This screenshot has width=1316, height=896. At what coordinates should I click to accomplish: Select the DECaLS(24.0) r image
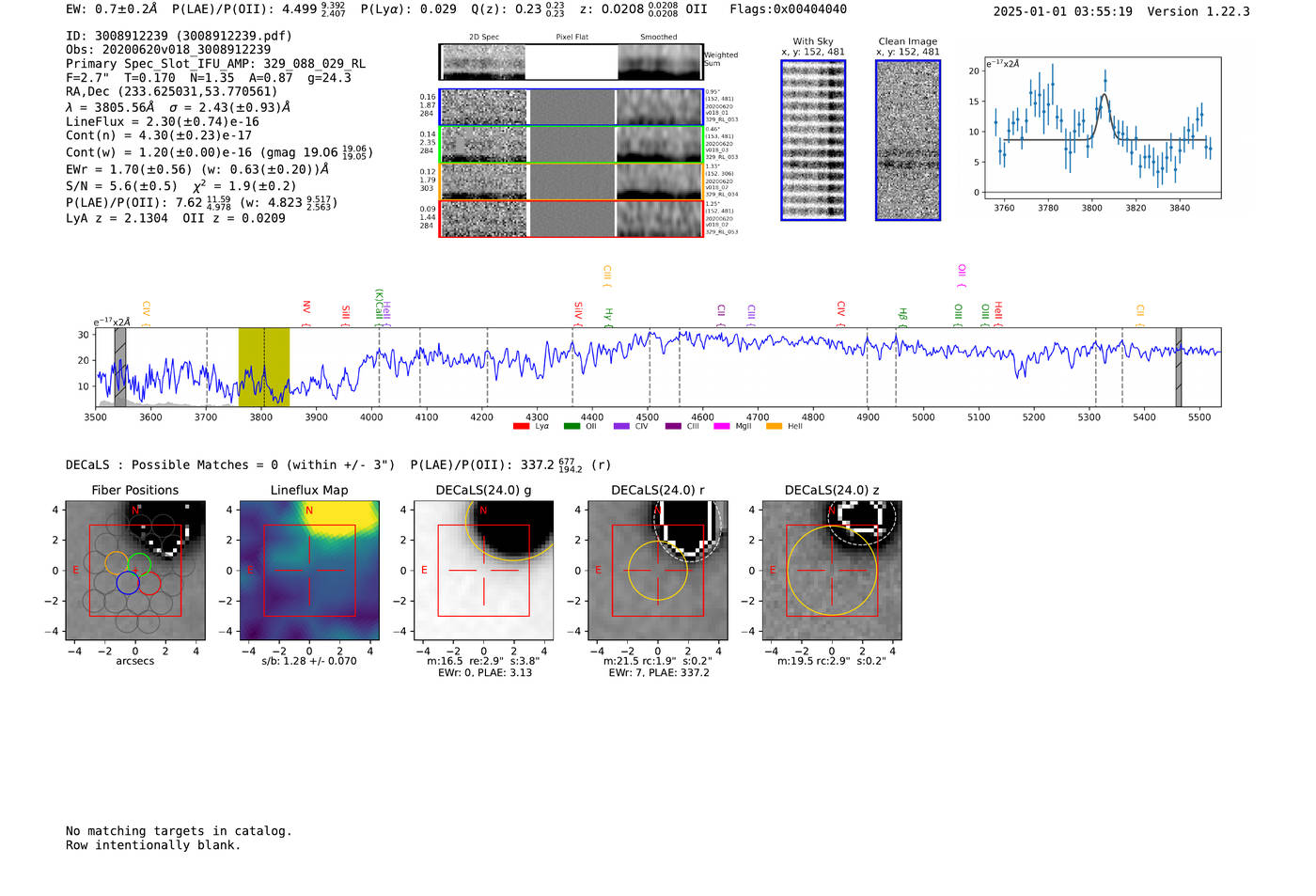(x=658, y=571)
